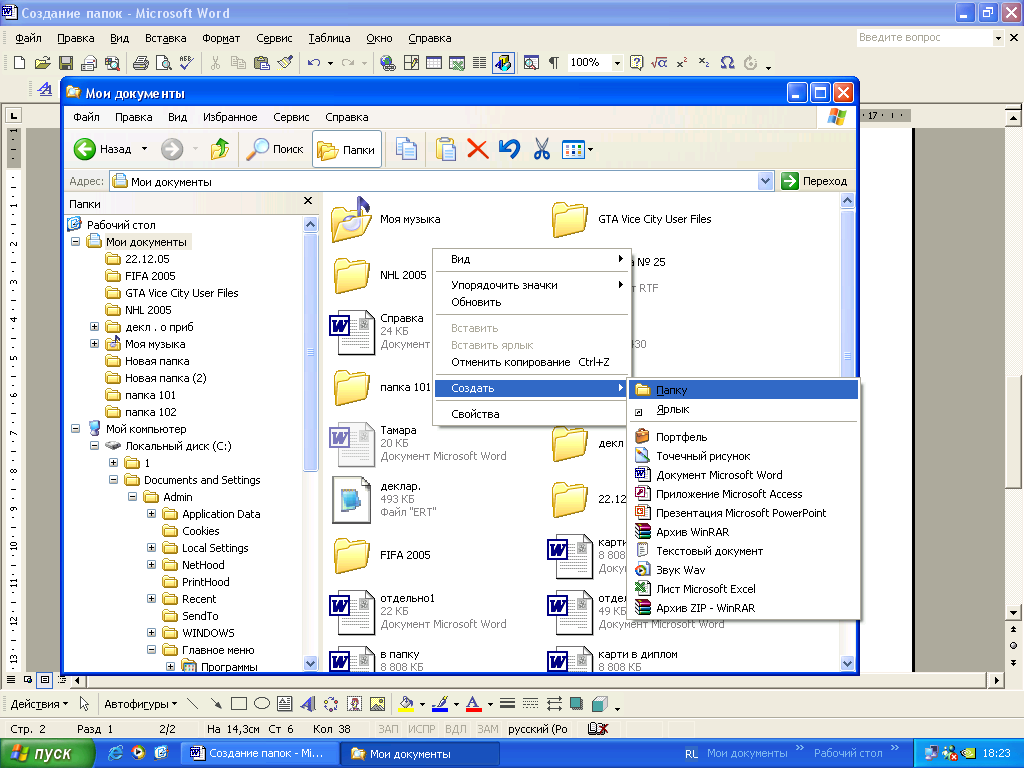This screenshot has height=768, width=1024.
Task: Collapse the Мой компьютер tree node
Action: point(76,428)
